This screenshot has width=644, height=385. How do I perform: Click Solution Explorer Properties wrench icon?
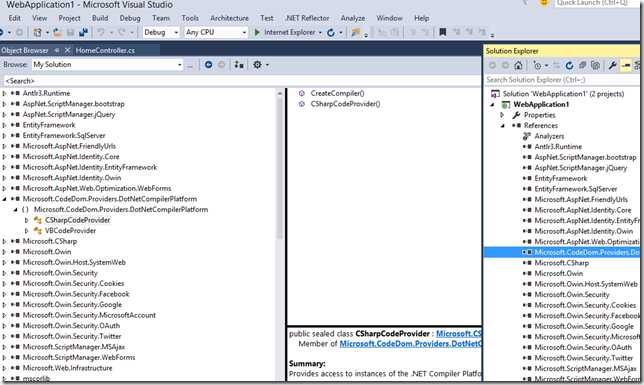coord(612,65)
